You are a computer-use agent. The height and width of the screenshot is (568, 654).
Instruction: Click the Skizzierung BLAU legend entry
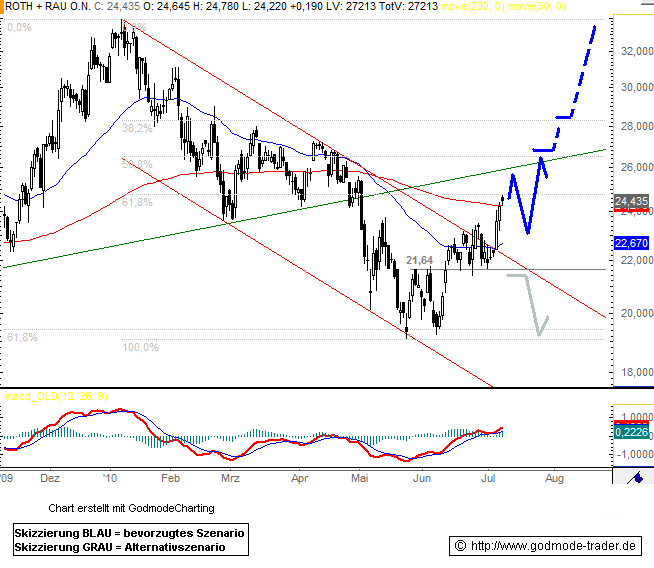coord(129,532)
